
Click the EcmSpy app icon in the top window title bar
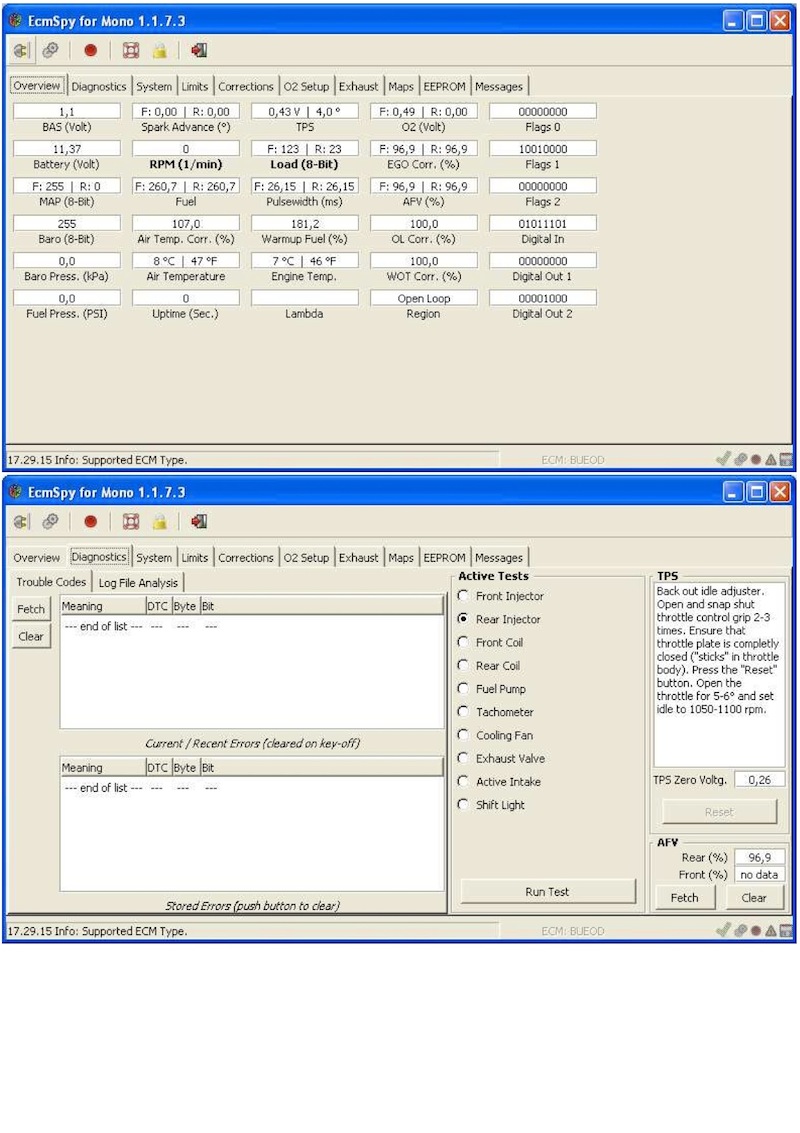pos(15,21)
